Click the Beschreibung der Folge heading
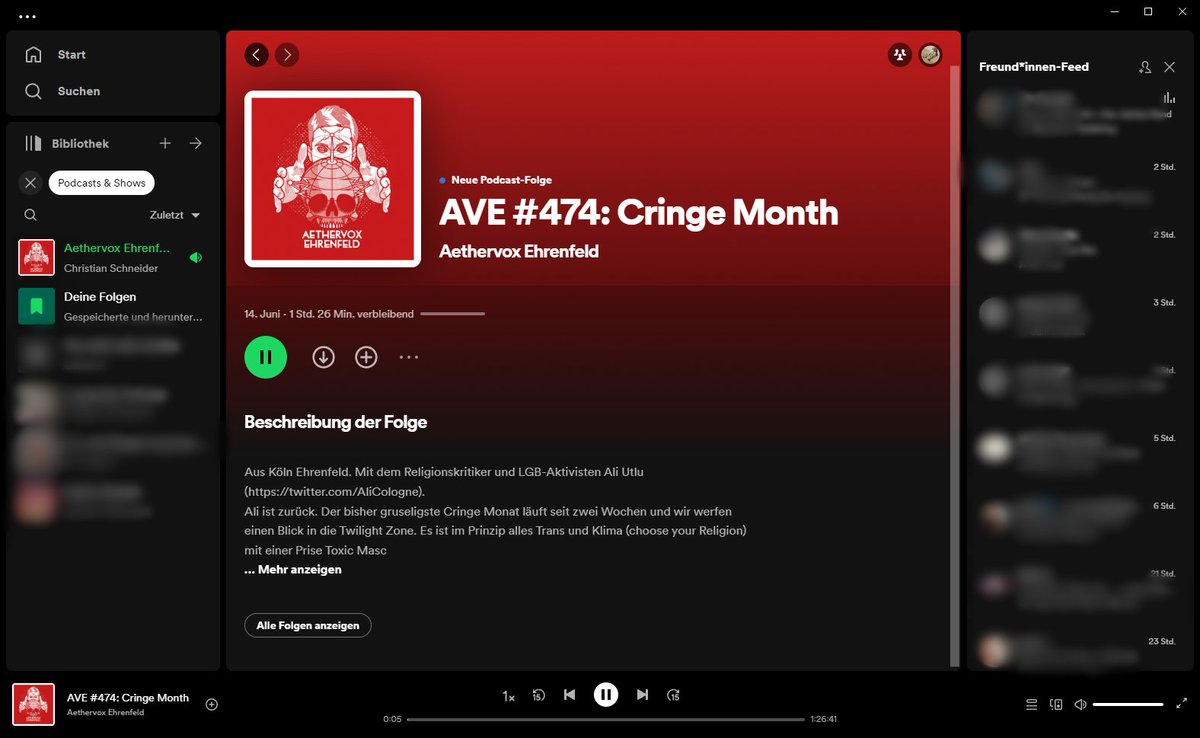Image resolution: width=1200 pixels, height=738 pixels. pos(336,422)
